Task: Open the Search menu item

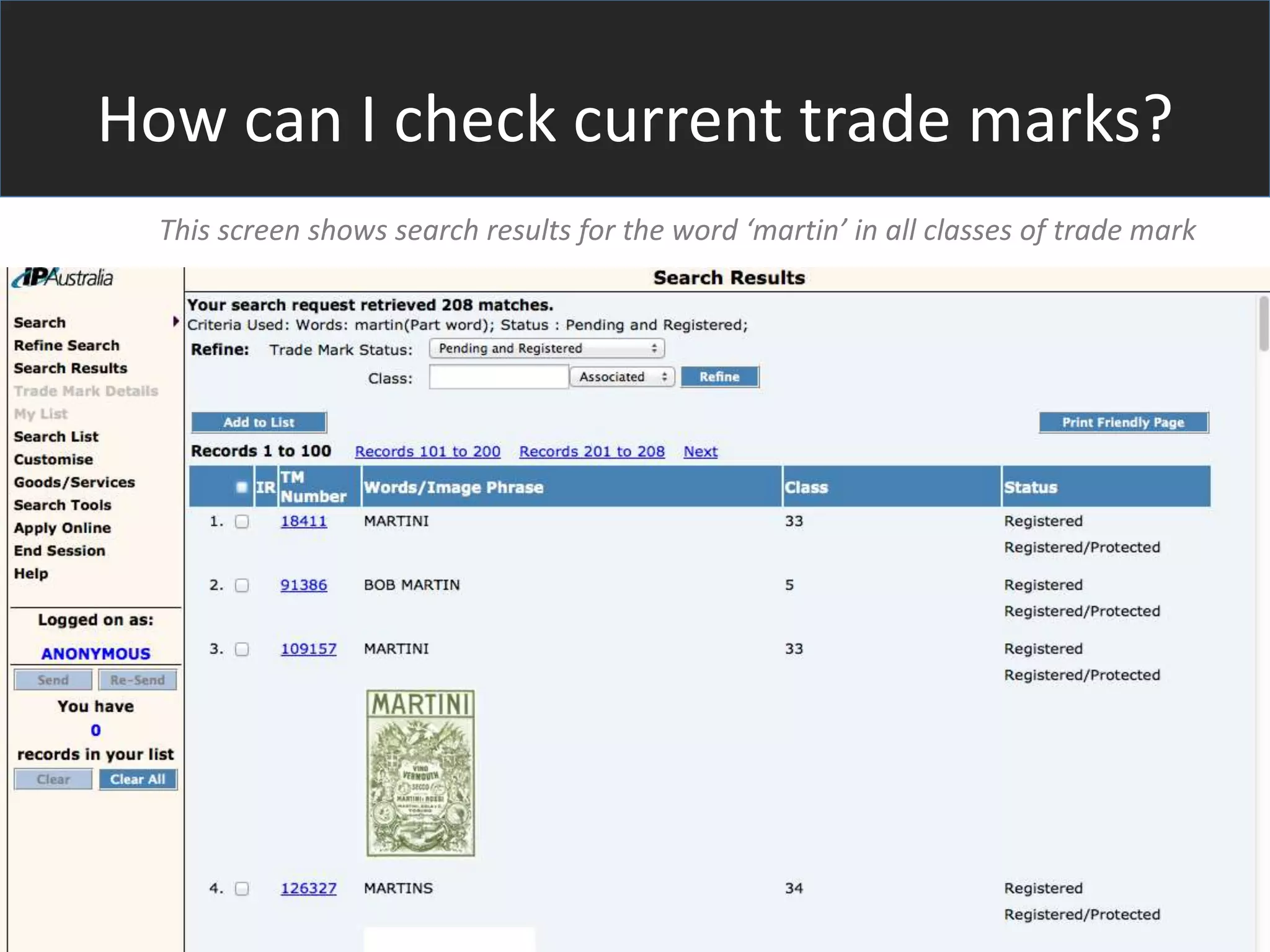Action: 40,322
